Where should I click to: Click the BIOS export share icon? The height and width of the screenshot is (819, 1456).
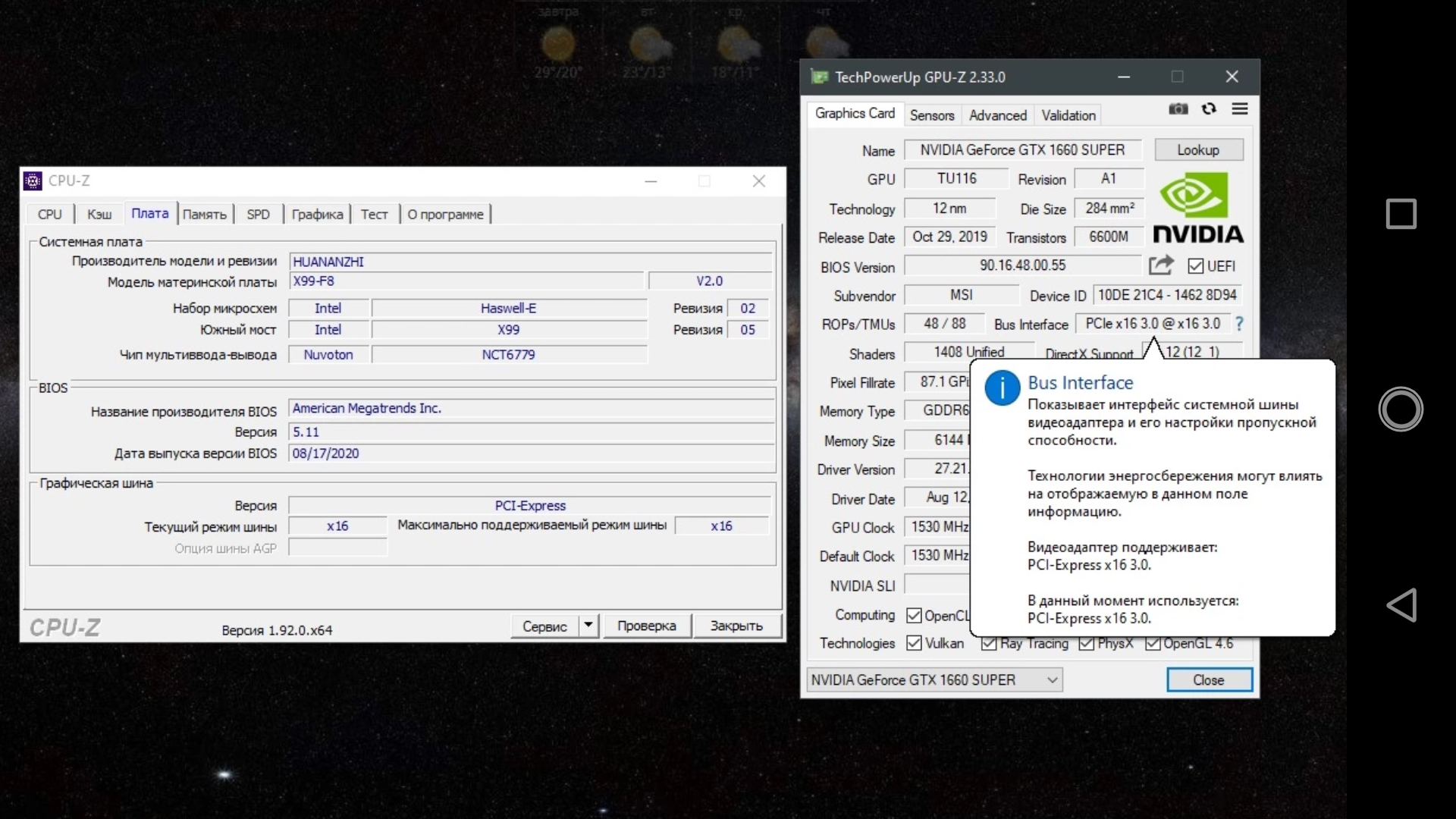click(1160, 265)
